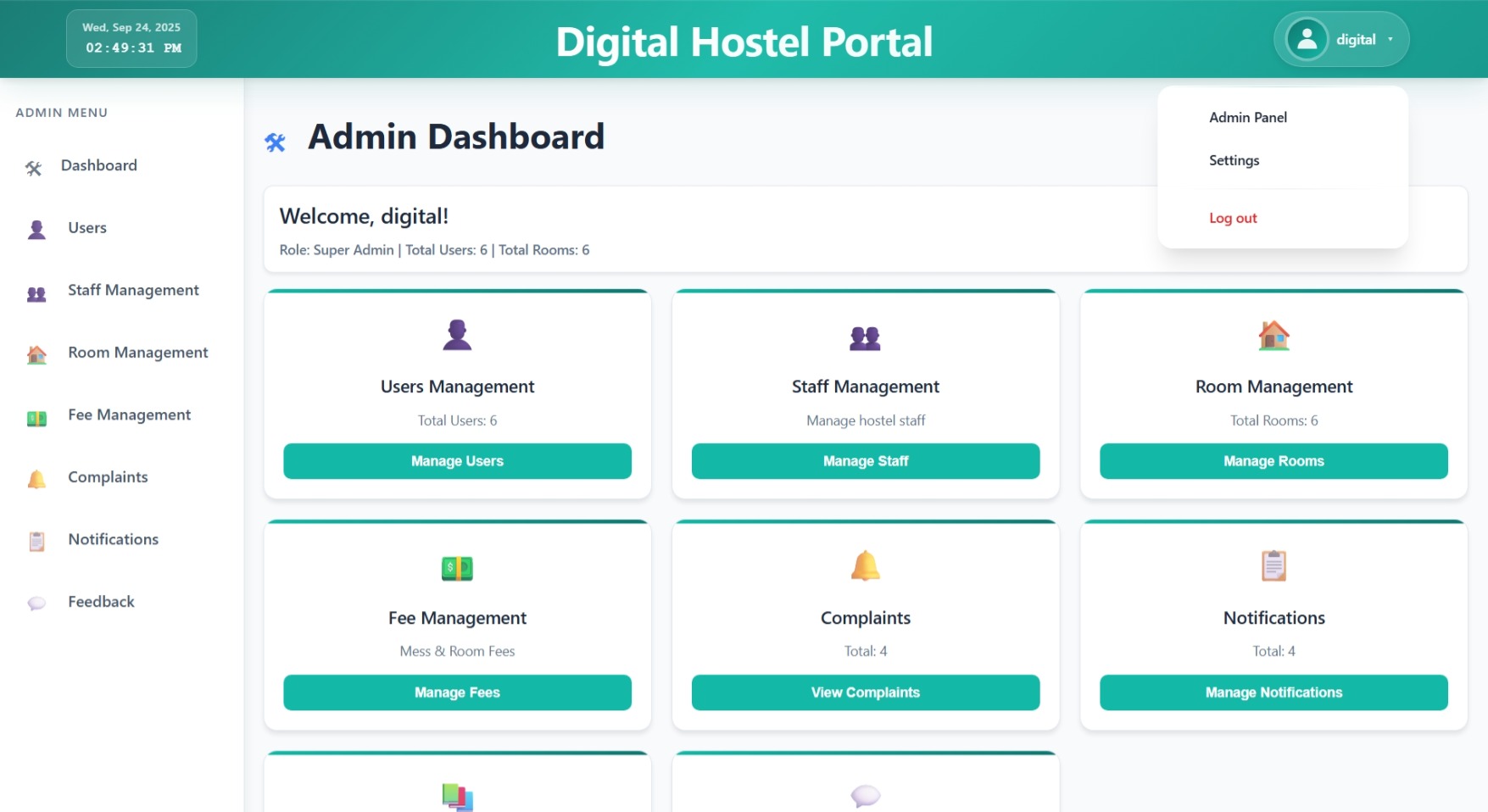
Task: Select the Dashboard wrench icon in sidebar
Action: [32, 166]
